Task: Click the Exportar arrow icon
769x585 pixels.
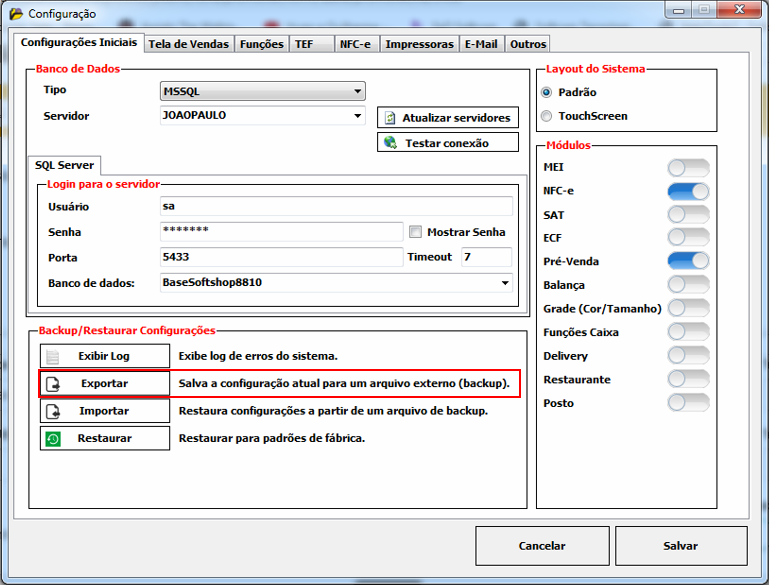Action: (54, 384)
